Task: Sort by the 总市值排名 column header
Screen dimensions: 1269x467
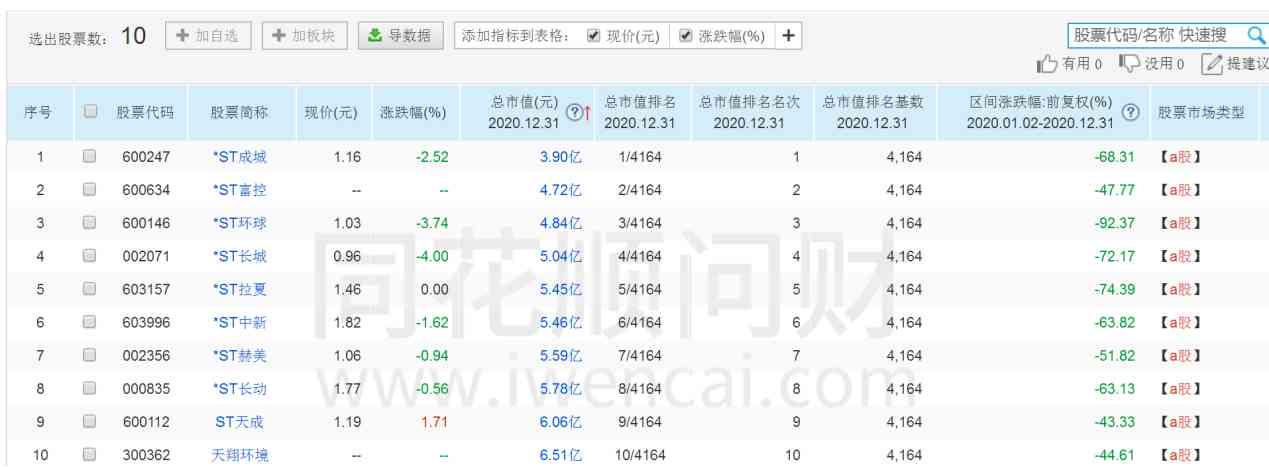Action: pos(641,112)
